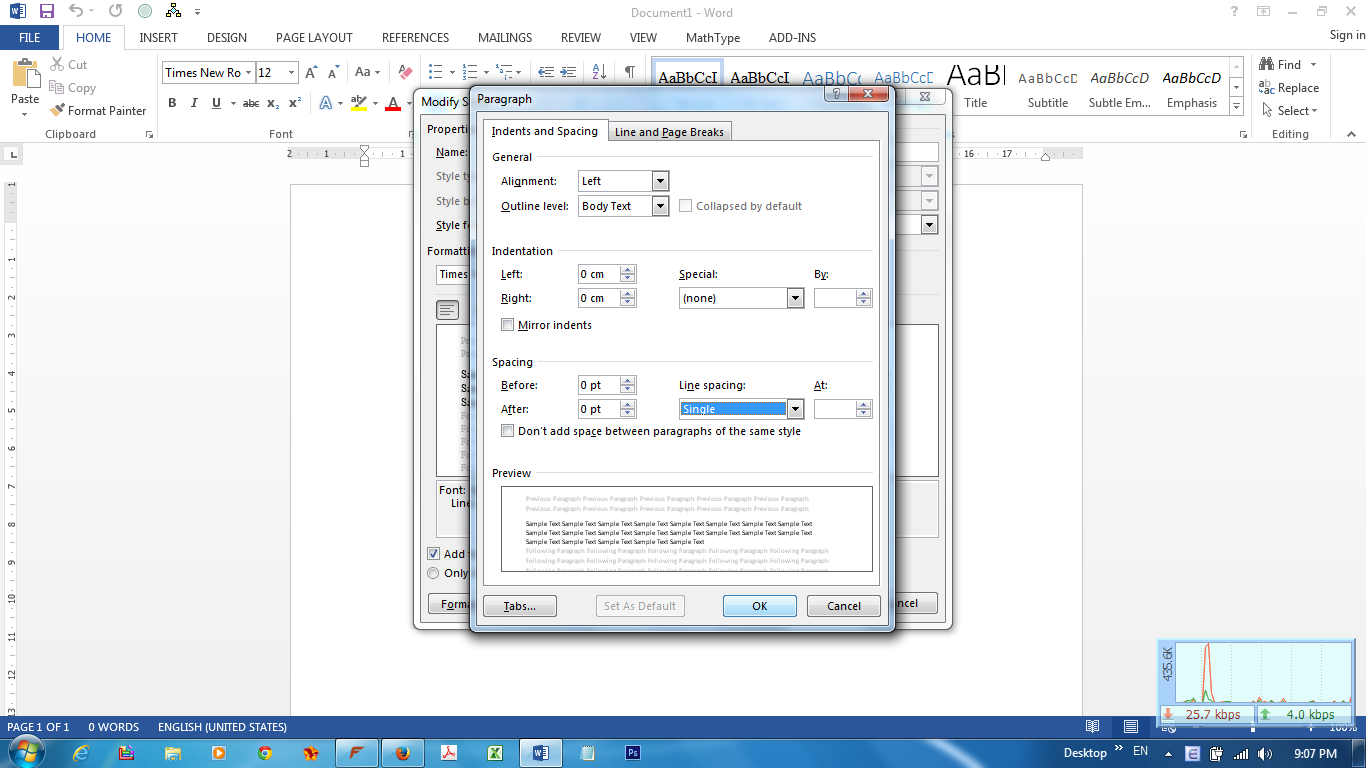
Task: Click the text highlight color button
Action: [x=358, y=103]
